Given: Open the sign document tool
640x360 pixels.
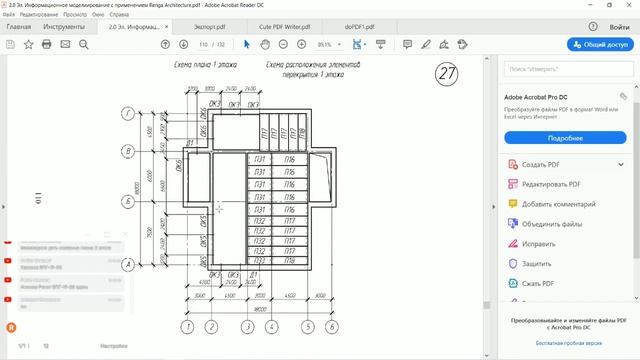Looking at the screenshot, I should [444, 44].
